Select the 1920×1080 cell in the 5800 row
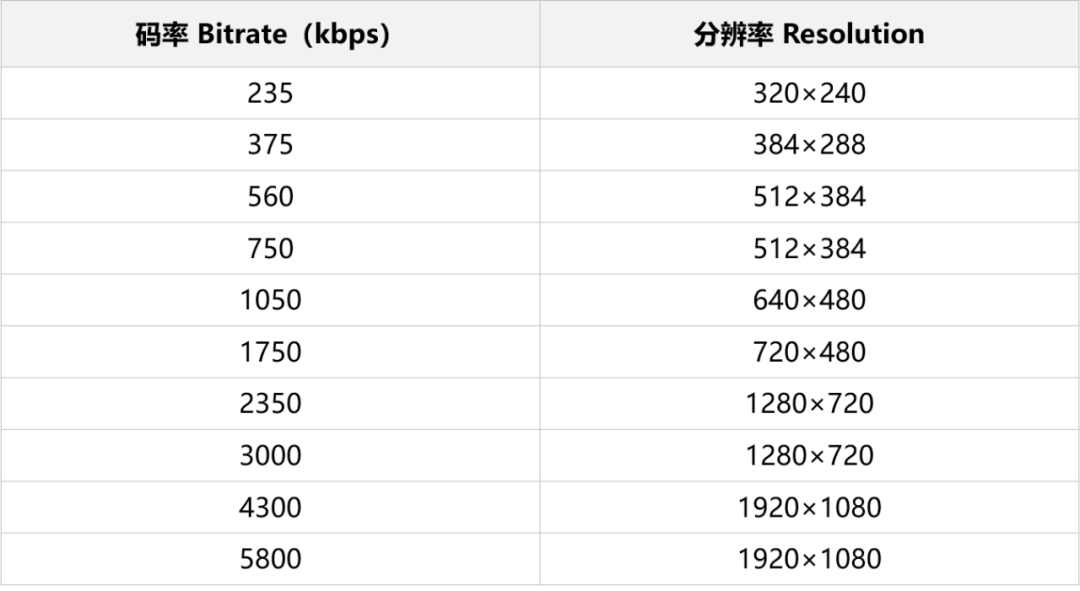The height and width of the screenshot is (591, 1080). [809, 559]
